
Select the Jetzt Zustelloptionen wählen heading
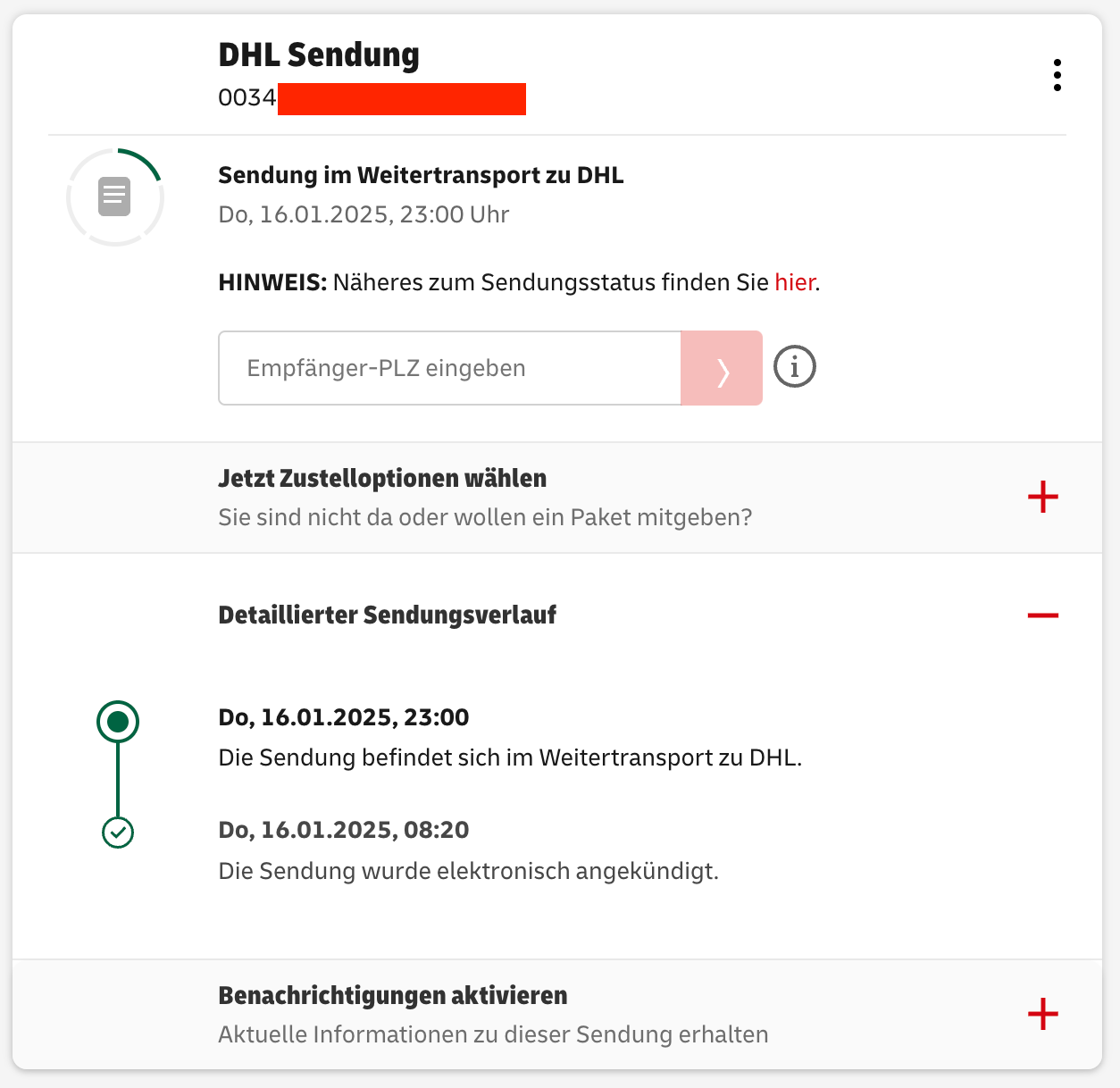(382, 478)
